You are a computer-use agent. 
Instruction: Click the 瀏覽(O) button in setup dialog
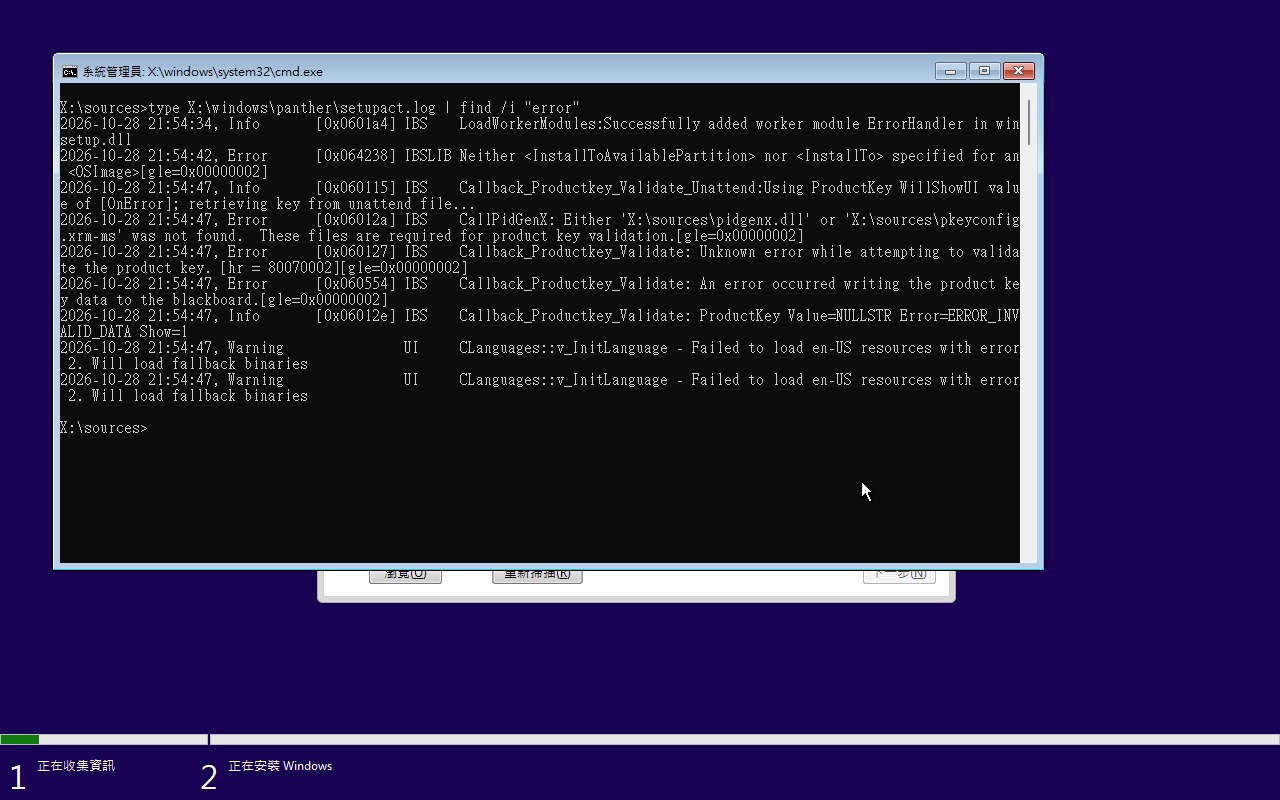coord(405,575)
